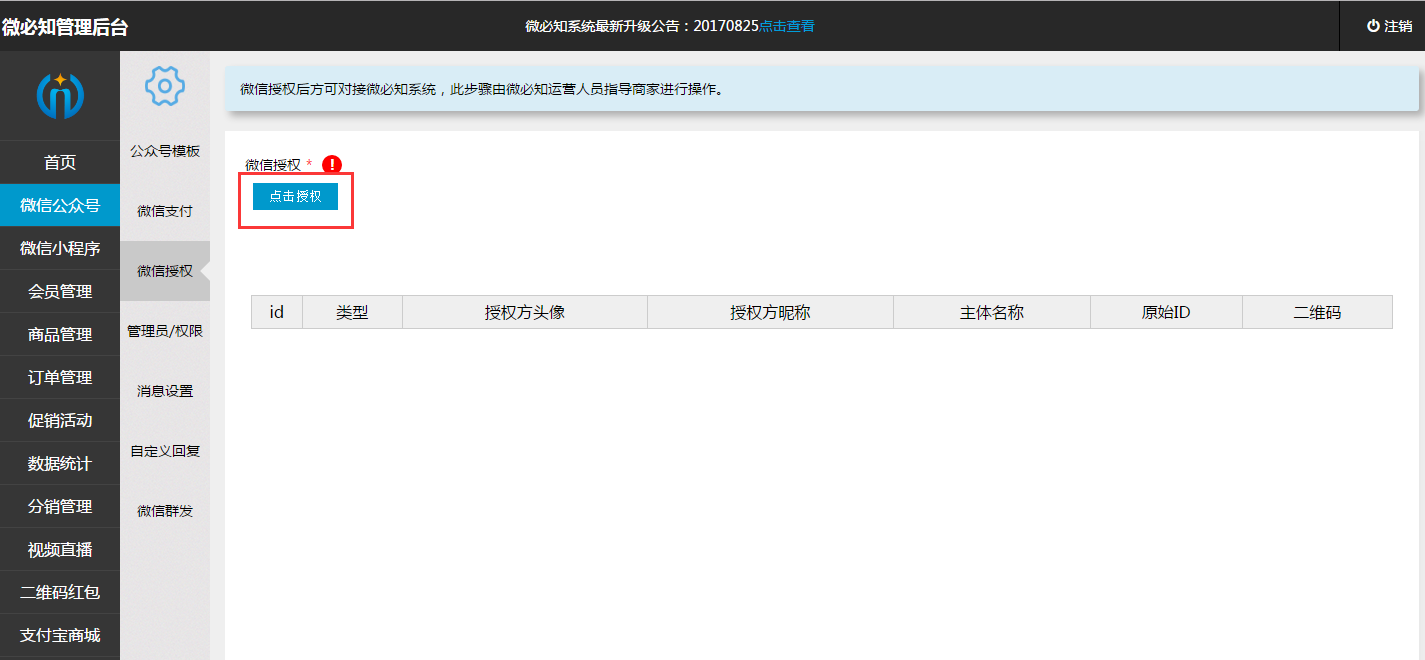Viewport: 1425px width, 660px height.
Task: Click the id column header
Action: 277,312
